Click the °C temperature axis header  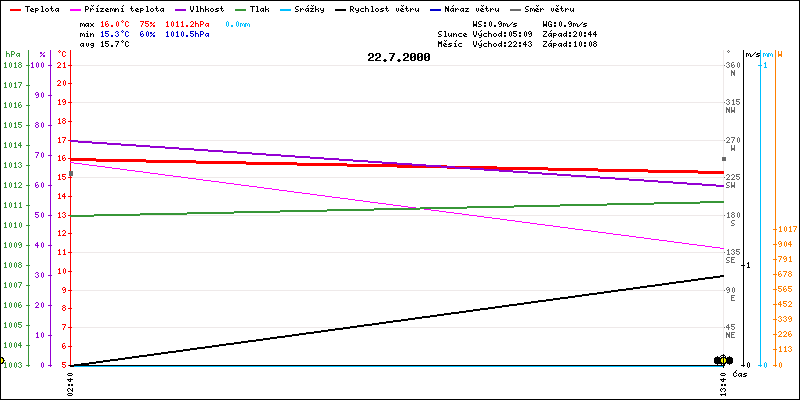pos(64,54)
